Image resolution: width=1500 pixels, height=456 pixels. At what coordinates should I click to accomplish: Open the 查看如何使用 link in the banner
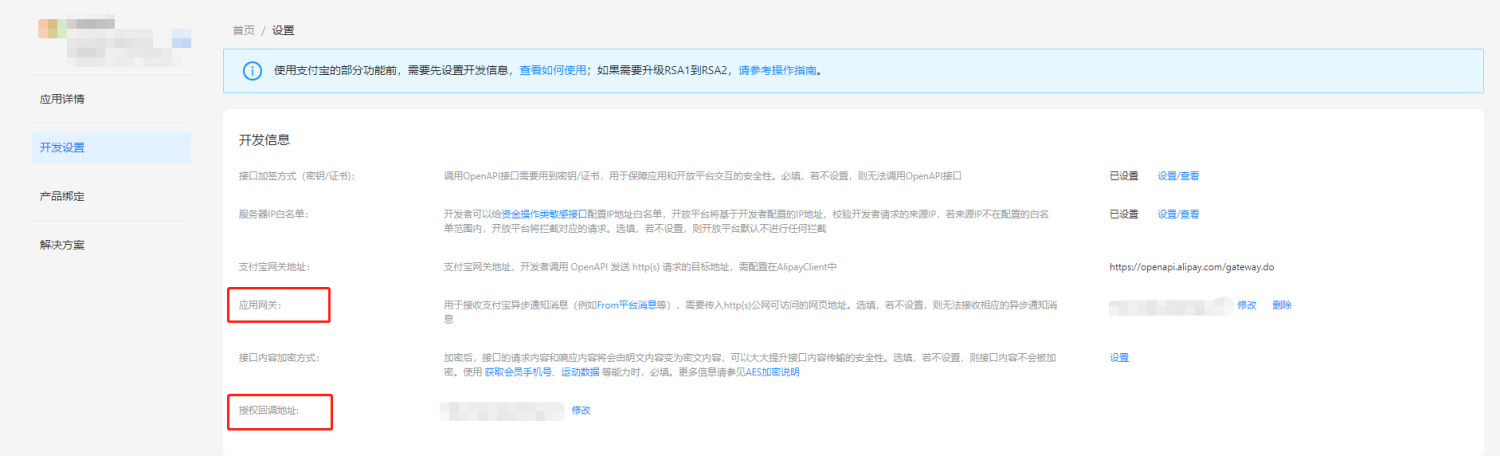(x=553, y=71)
